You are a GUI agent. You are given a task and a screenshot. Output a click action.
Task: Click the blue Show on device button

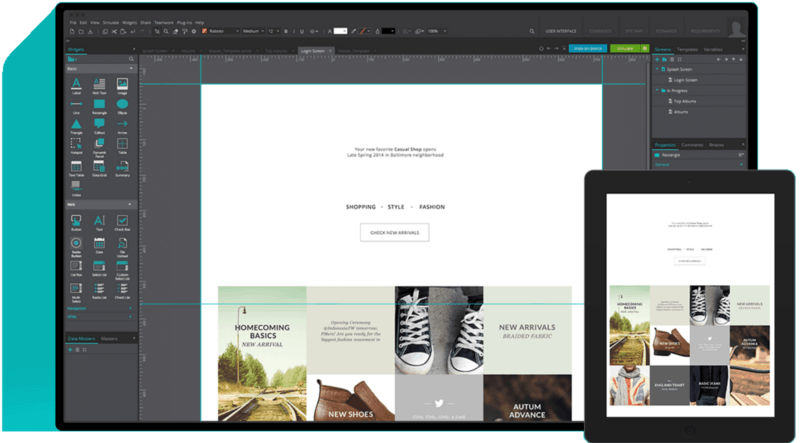[588, 48]
